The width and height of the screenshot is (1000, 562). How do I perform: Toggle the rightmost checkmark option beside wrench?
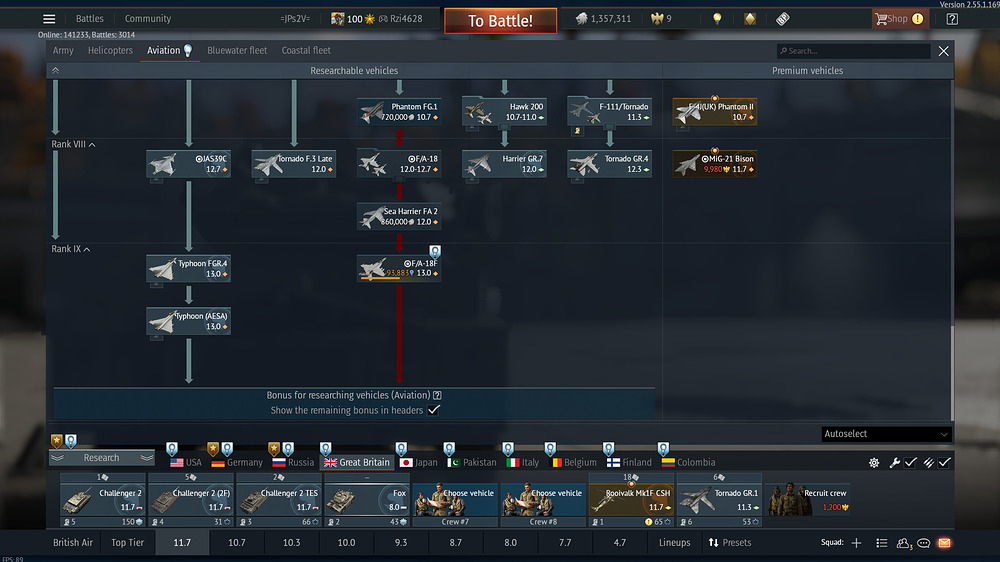[945, 462]
